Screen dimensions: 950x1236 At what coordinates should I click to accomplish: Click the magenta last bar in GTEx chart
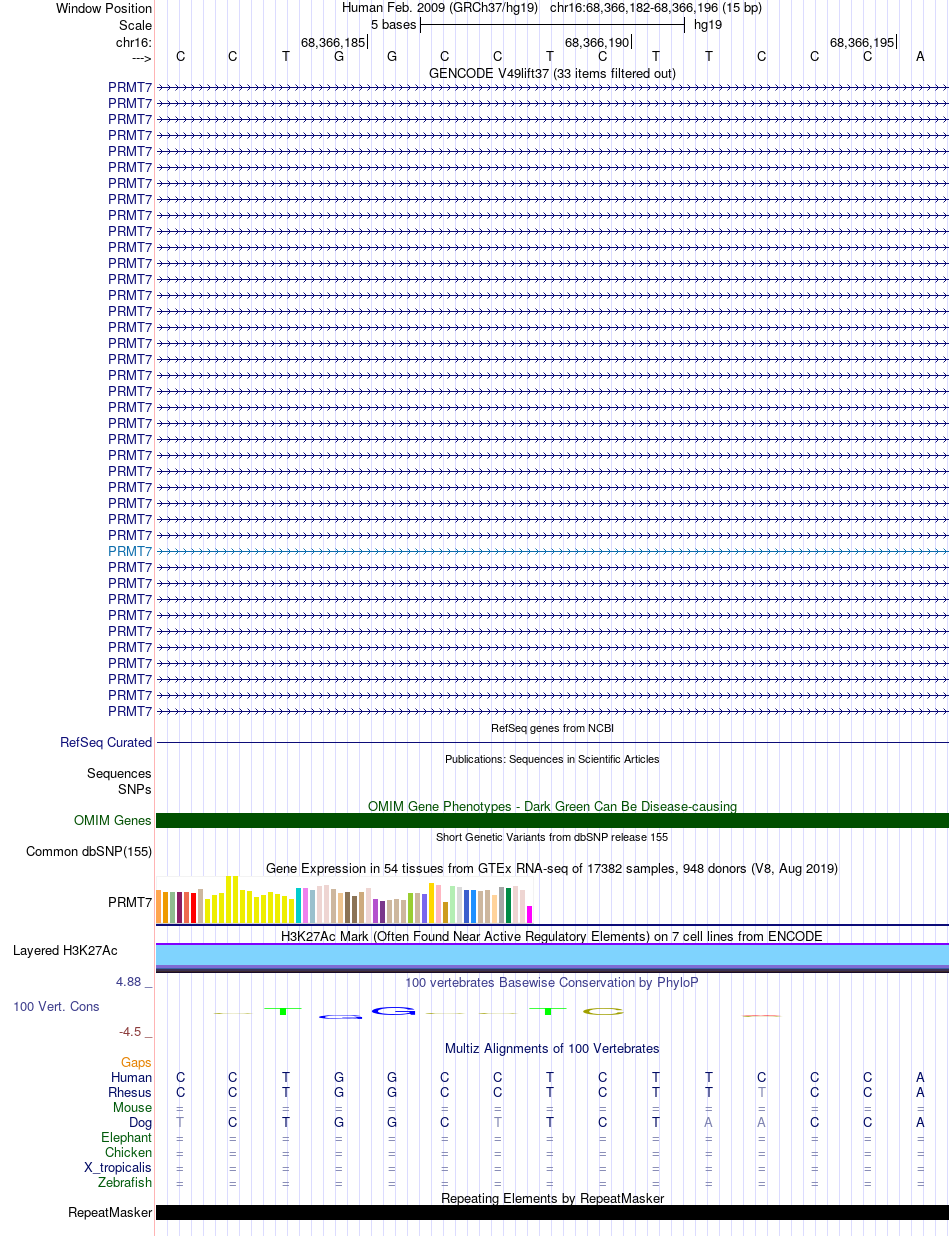(x=530, y=914)
